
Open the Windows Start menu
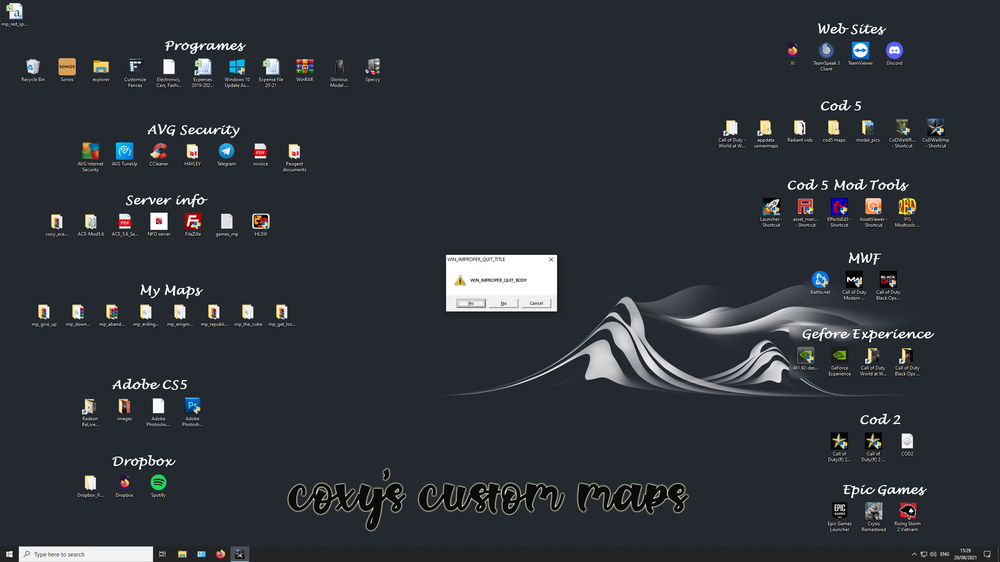tap(9, 554)
